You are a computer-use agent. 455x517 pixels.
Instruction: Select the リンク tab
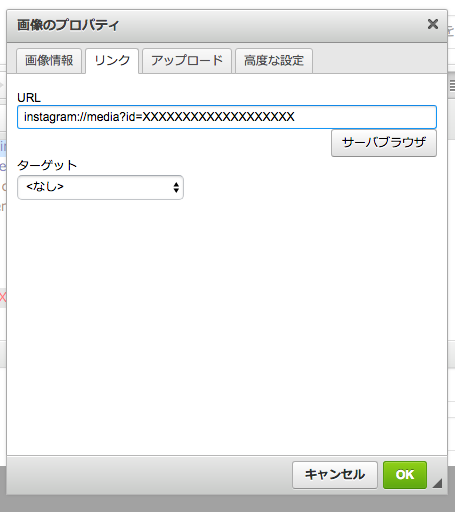(112, 61)
